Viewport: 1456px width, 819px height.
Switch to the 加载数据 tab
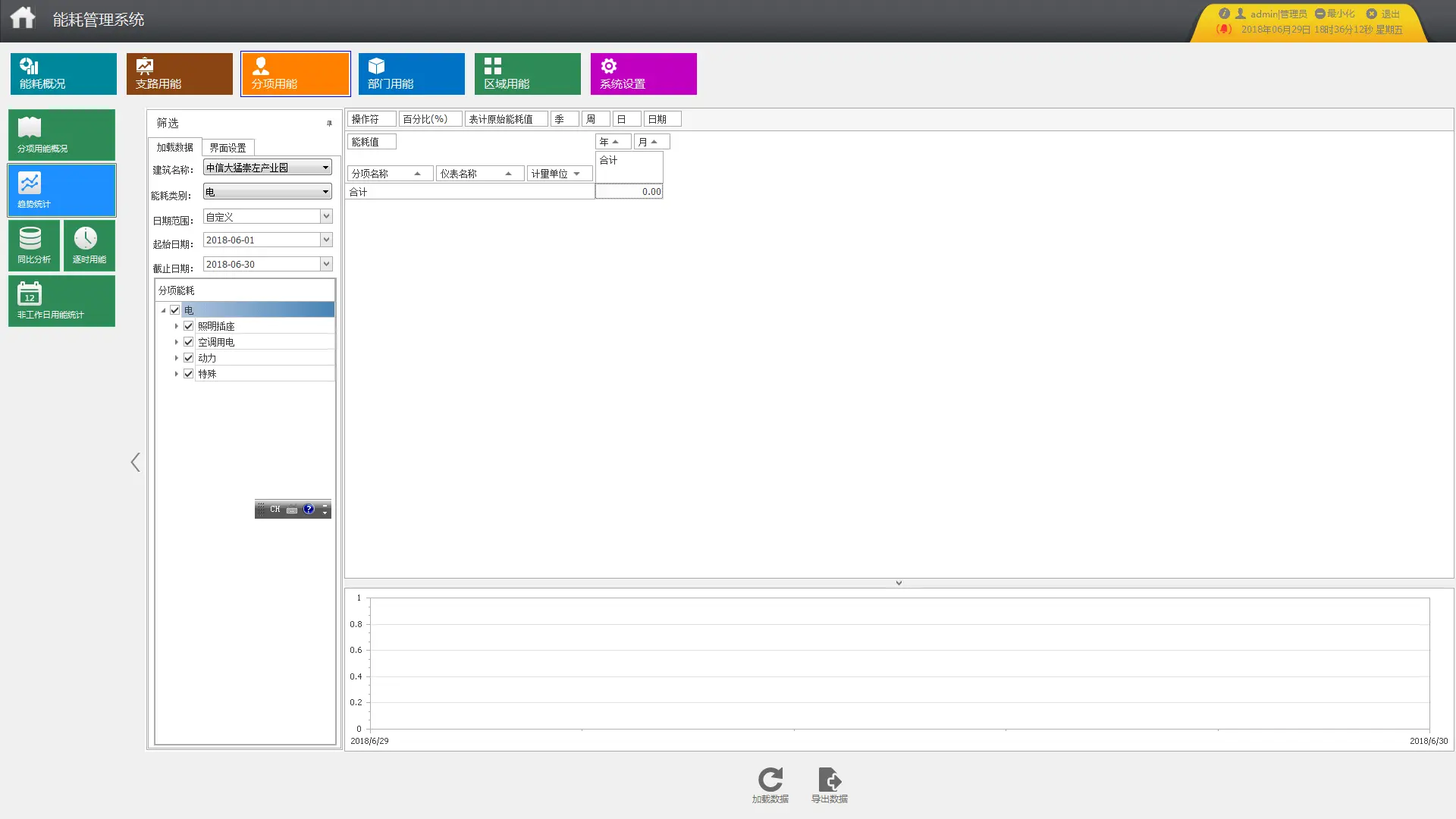[x=174, y=147]
